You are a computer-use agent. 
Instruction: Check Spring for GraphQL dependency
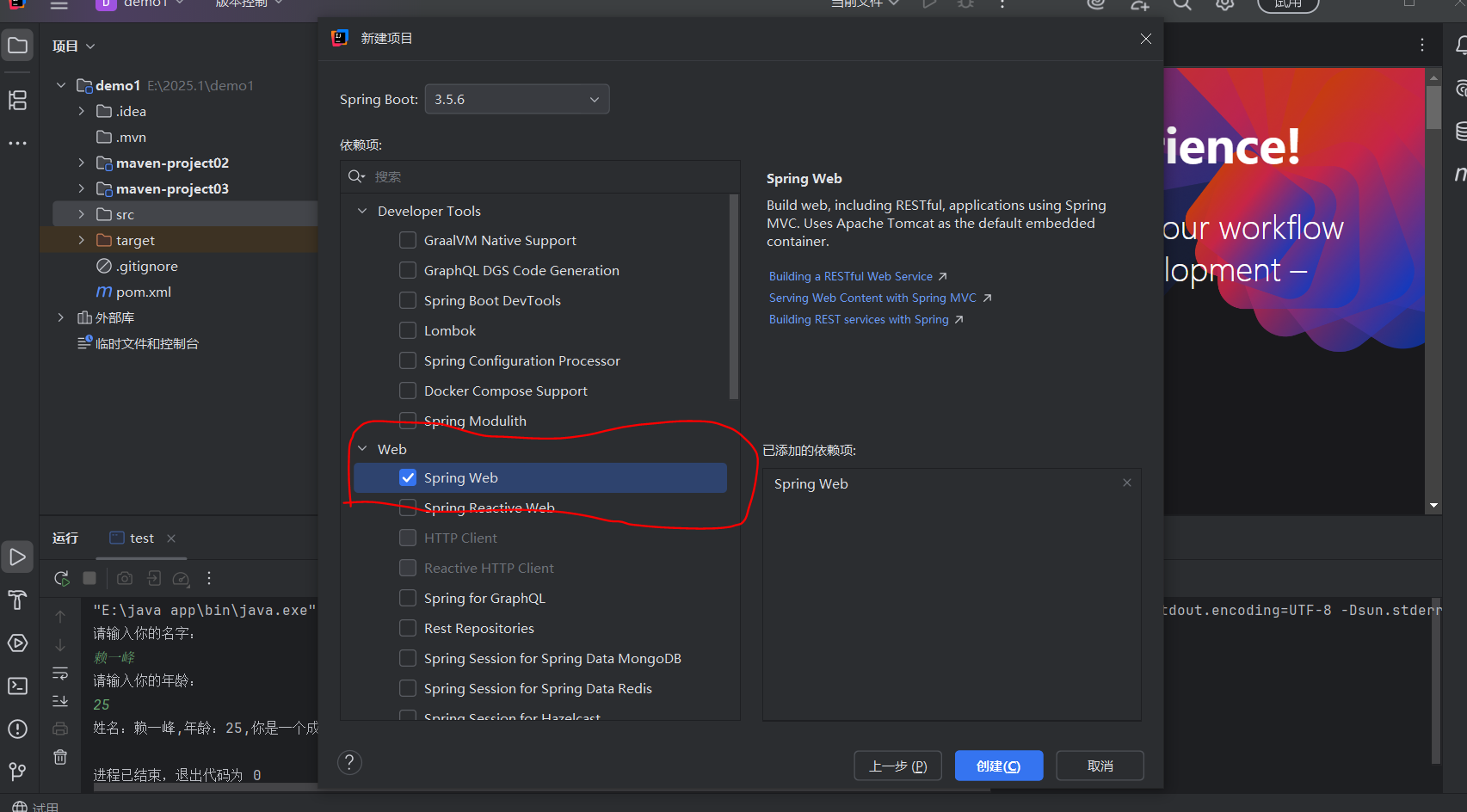[x=408, y=598]
